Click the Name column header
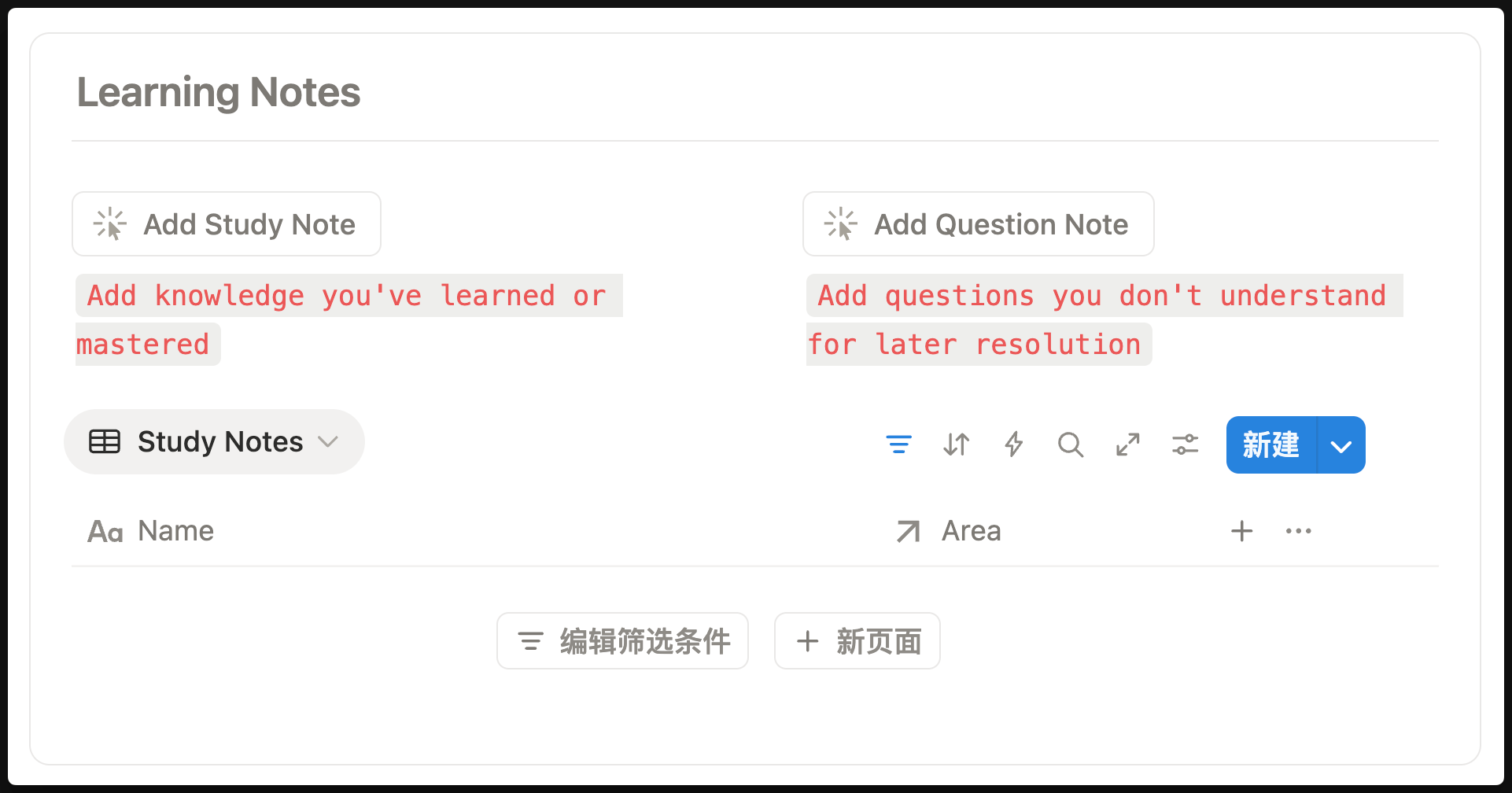Screen dimensions: 1512x793 pyautogui.click(x=175, y=531)
